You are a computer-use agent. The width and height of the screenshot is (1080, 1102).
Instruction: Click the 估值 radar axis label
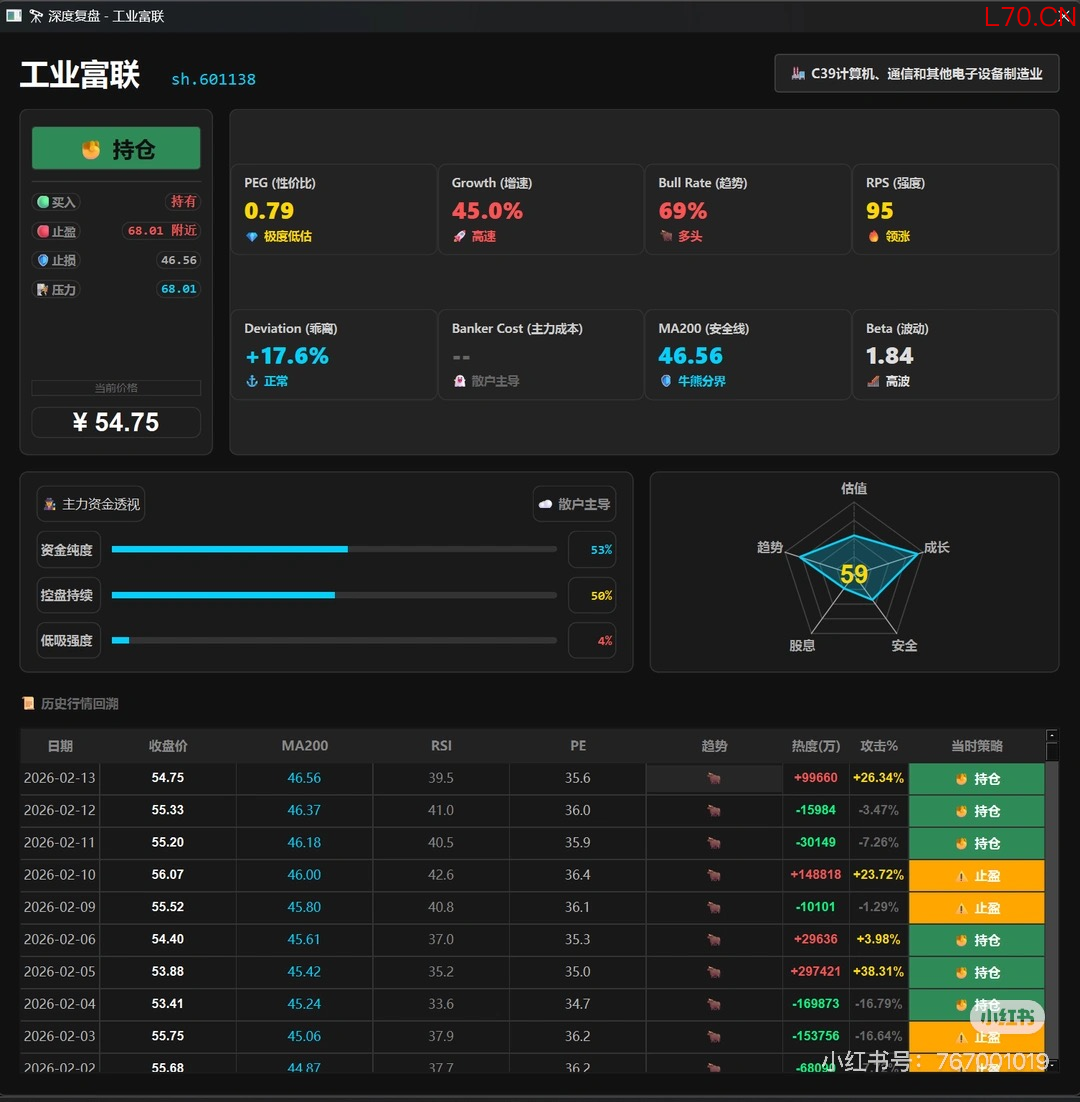[x=854, y=488]
